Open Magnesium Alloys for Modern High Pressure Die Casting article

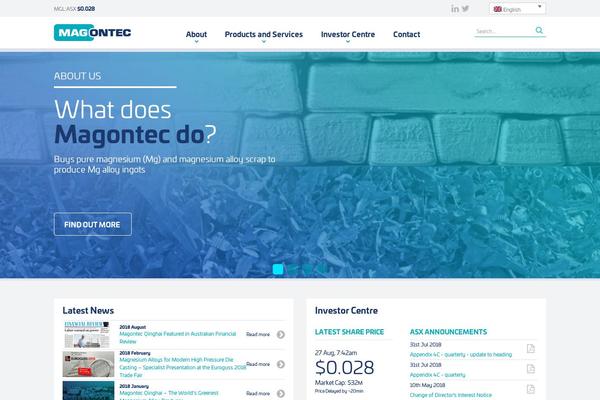[183, 367]
